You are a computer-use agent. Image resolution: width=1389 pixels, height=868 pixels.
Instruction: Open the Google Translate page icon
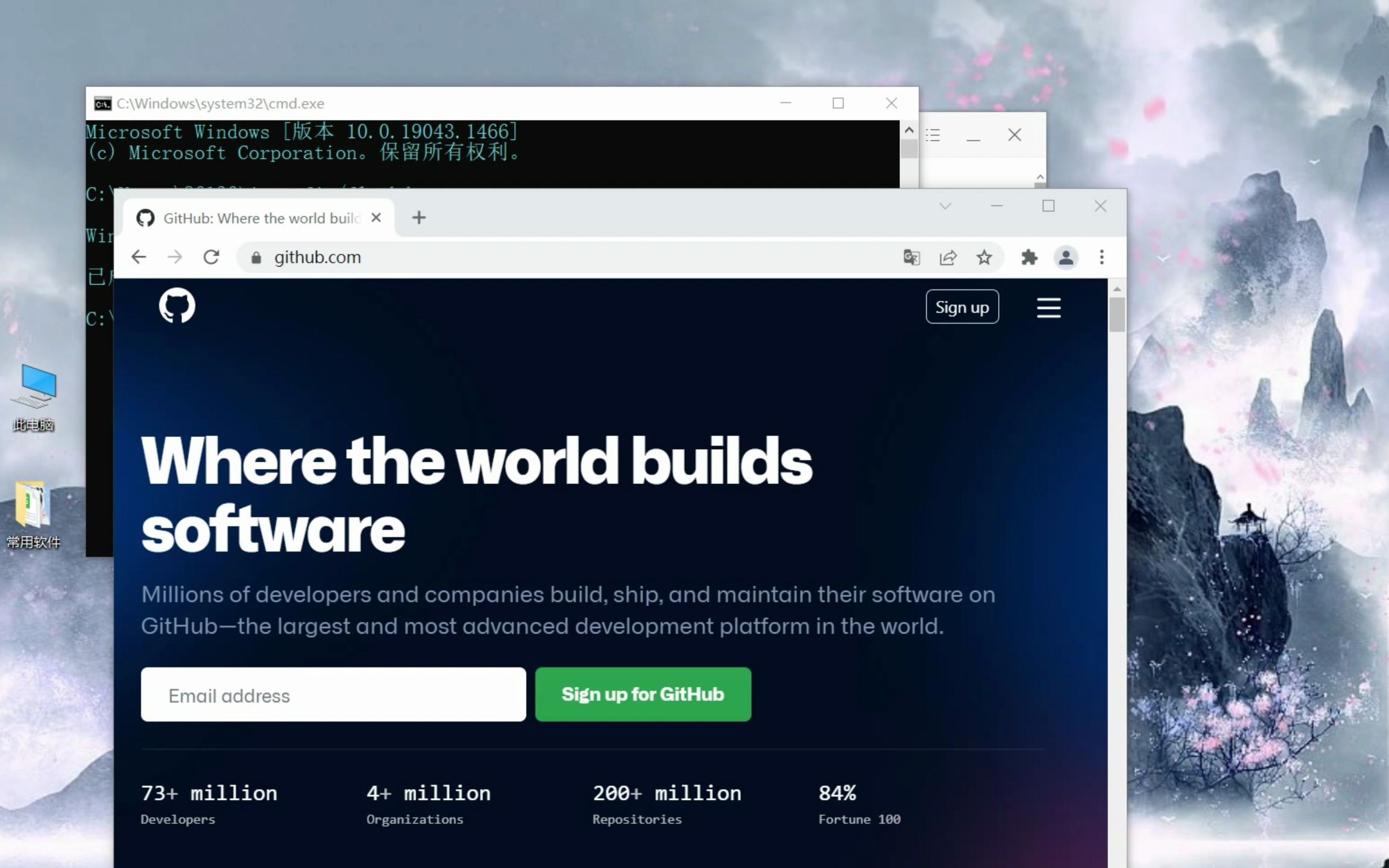click(x=912, y=257)
